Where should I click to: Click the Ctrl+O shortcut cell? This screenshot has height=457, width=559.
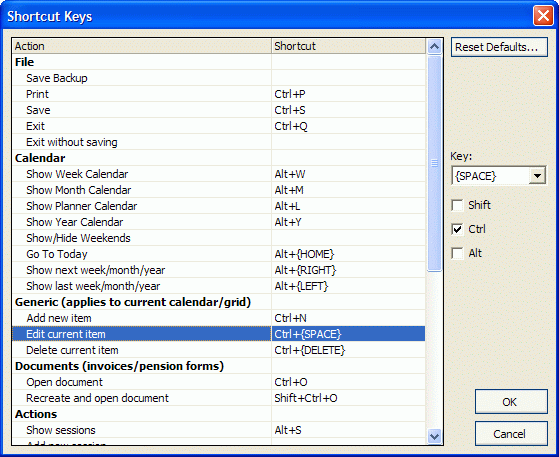pos(349,382)
